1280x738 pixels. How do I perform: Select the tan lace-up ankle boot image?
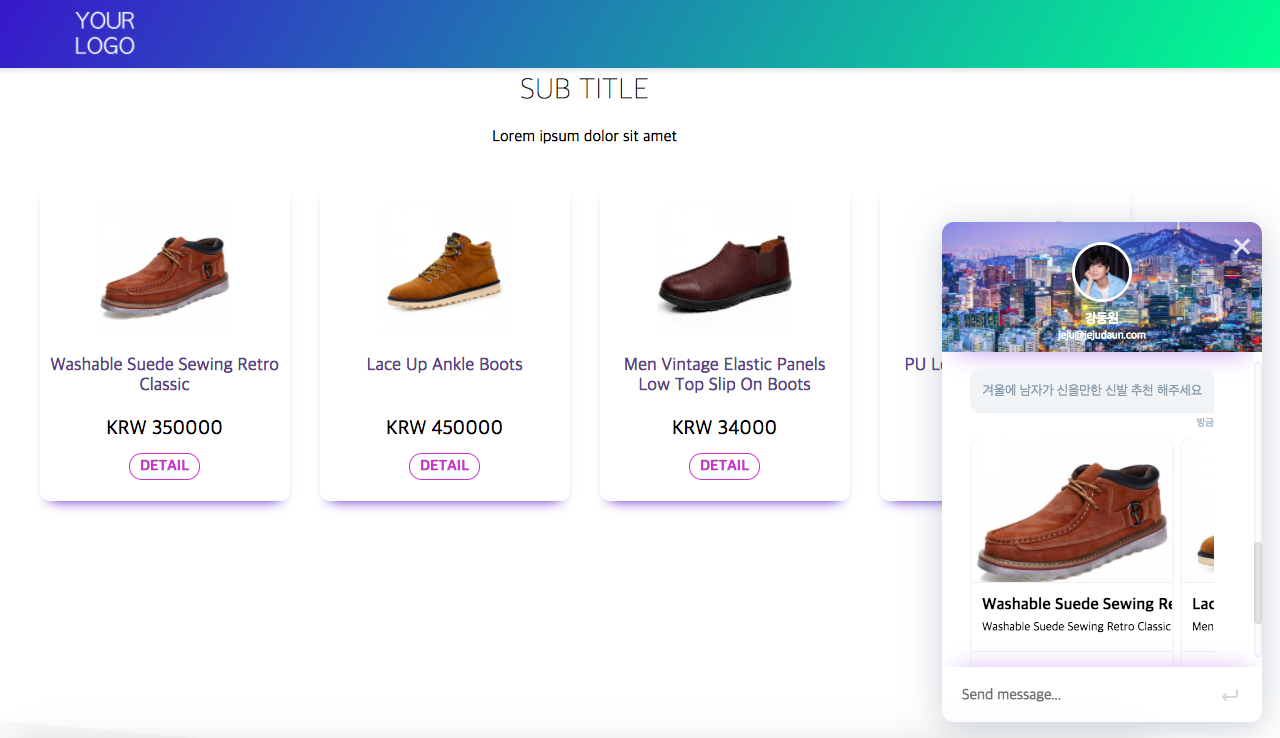(444, 270)
